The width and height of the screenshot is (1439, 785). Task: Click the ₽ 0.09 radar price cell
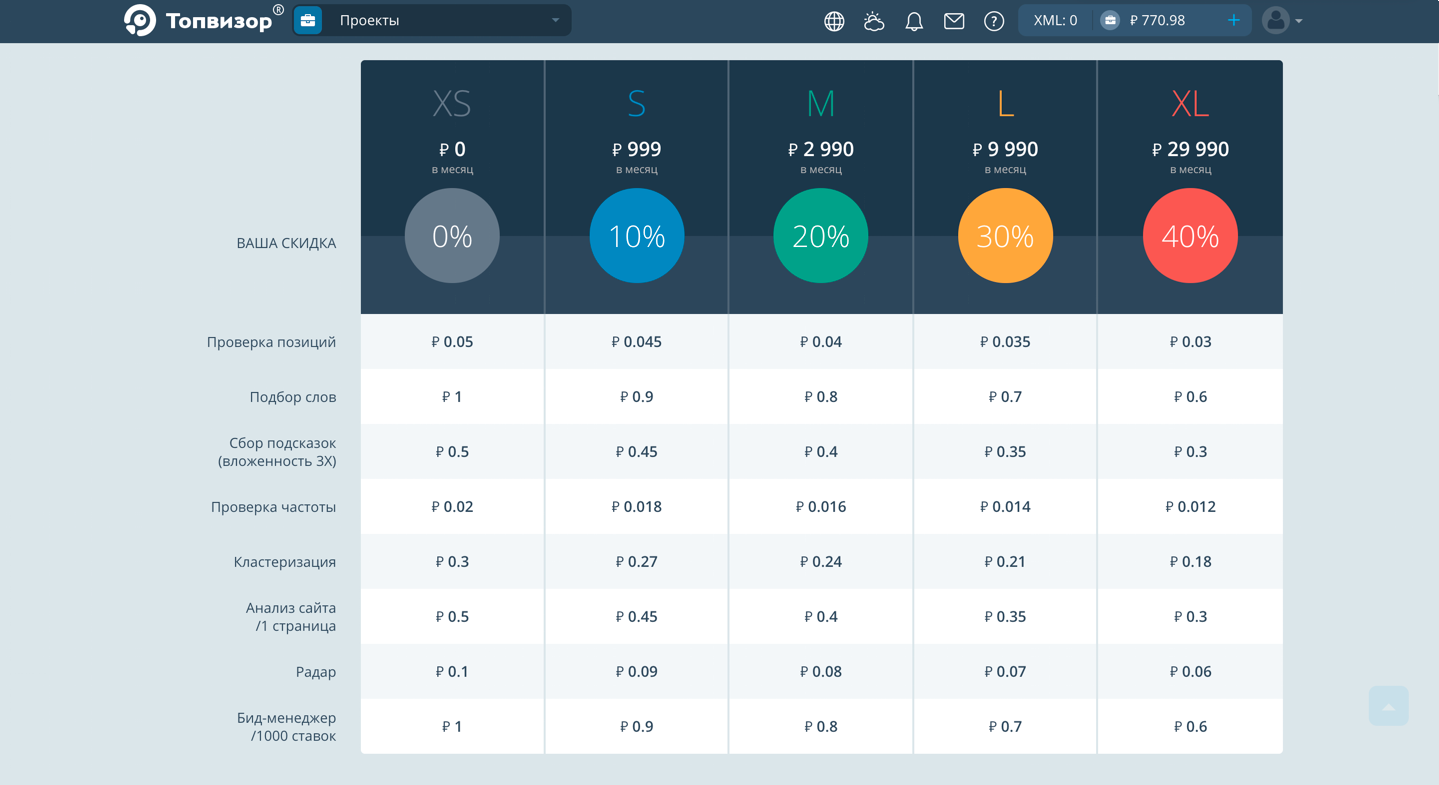pos(636,672)
